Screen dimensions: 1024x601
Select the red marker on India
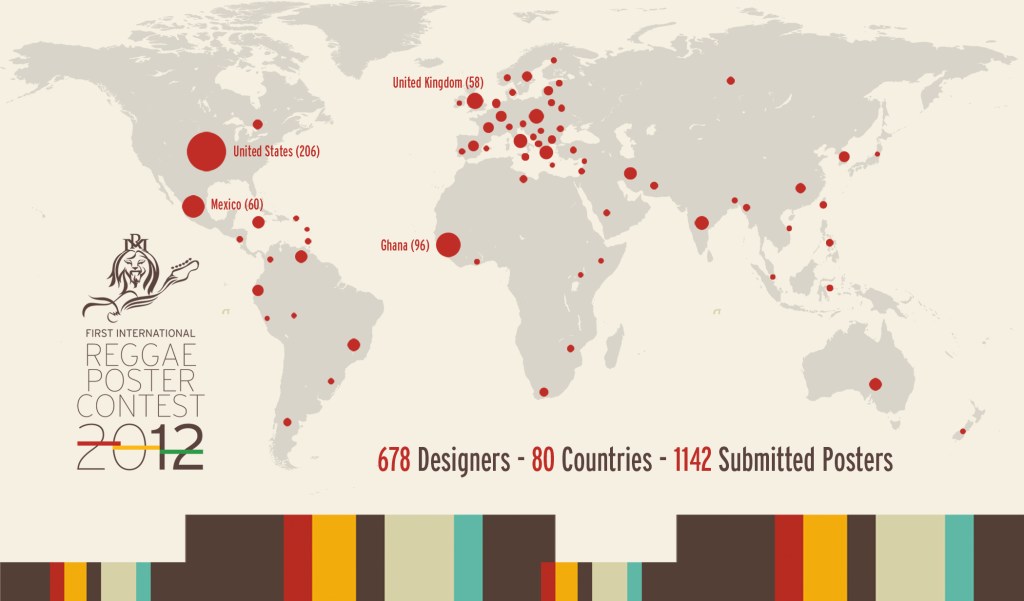click(x=702, y=223)
